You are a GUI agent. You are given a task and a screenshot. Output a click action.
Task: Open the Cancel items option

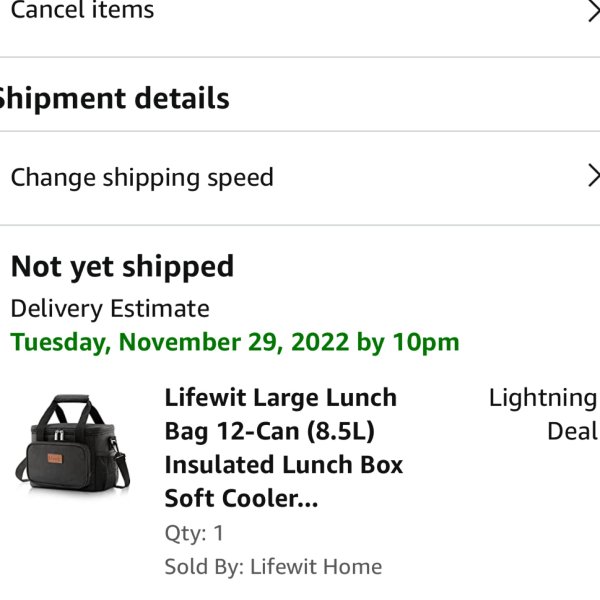pos(300,15)
